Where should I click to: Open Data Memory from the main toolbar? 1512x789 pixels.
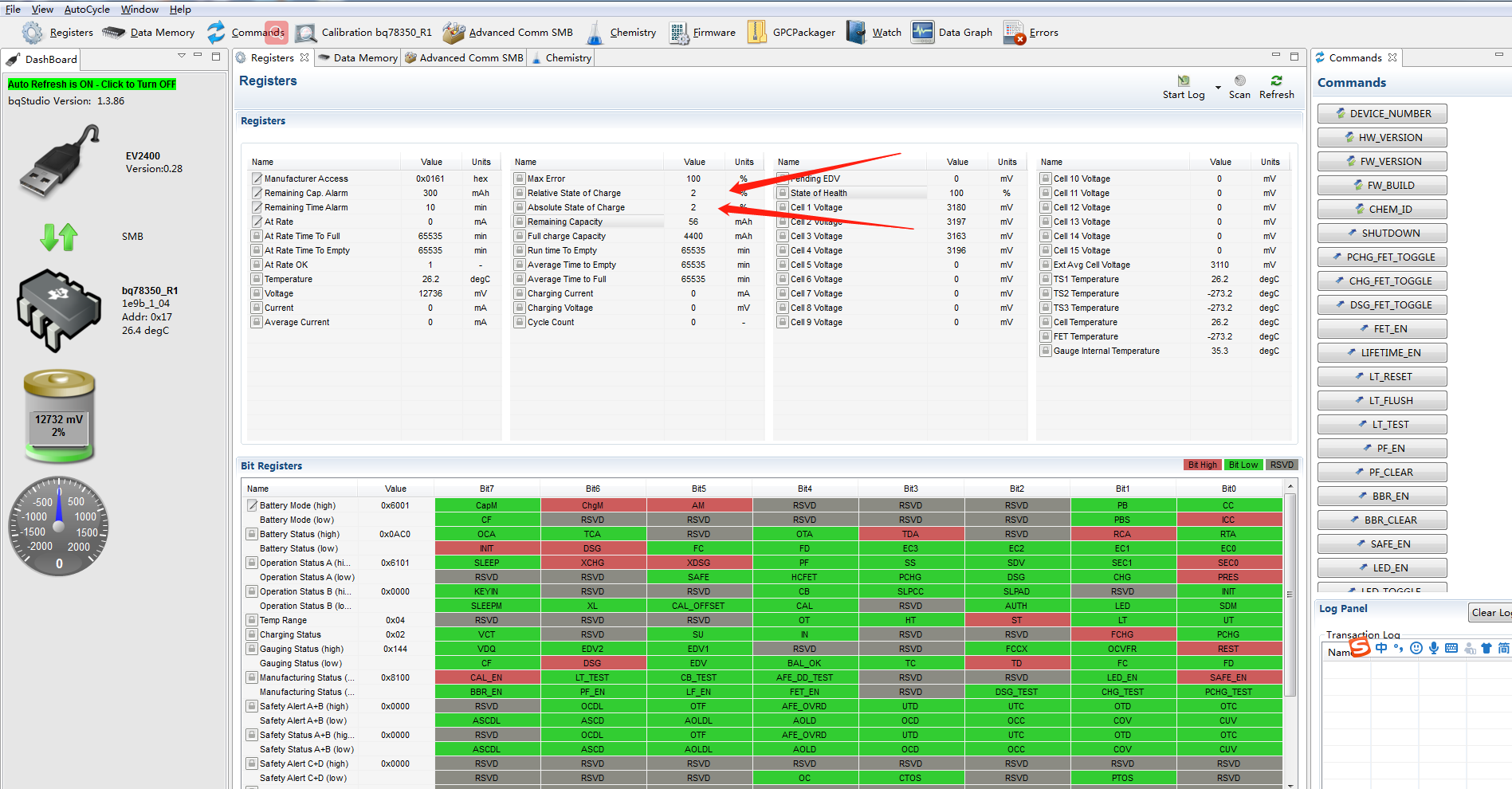click(148, 33)
